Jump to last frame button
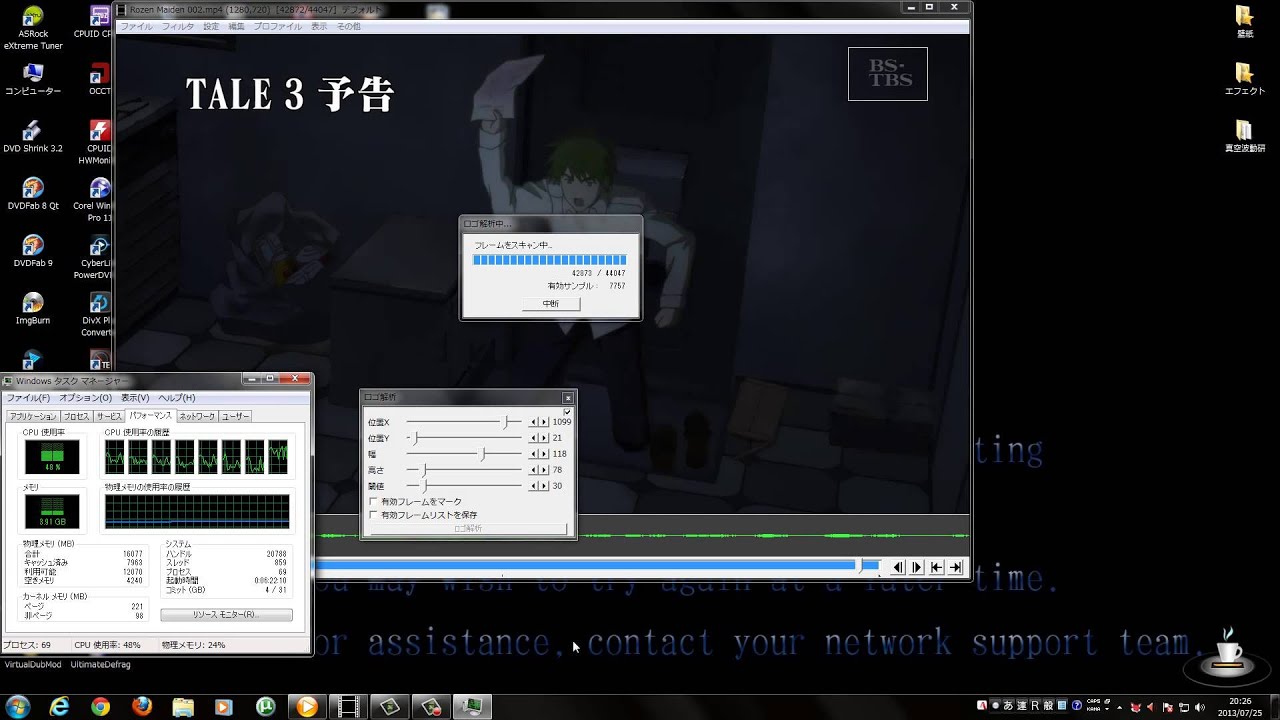Image resolution: width=1280 pixels, height=720 pixels. click(955, 567)
